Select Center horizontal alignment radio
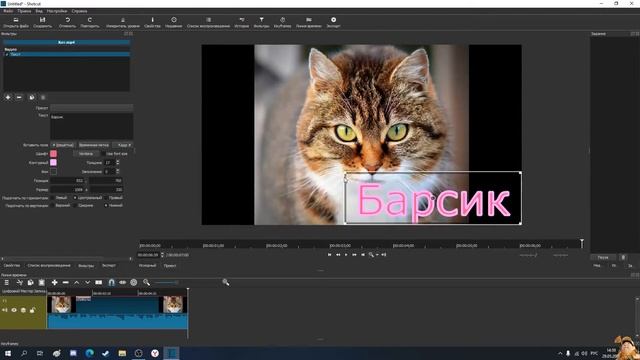 coord(75,198)
